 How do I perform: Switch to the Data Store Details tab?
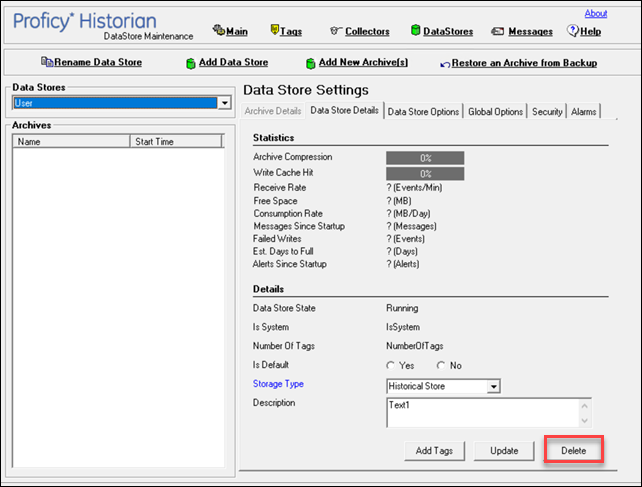coord(344,110)
